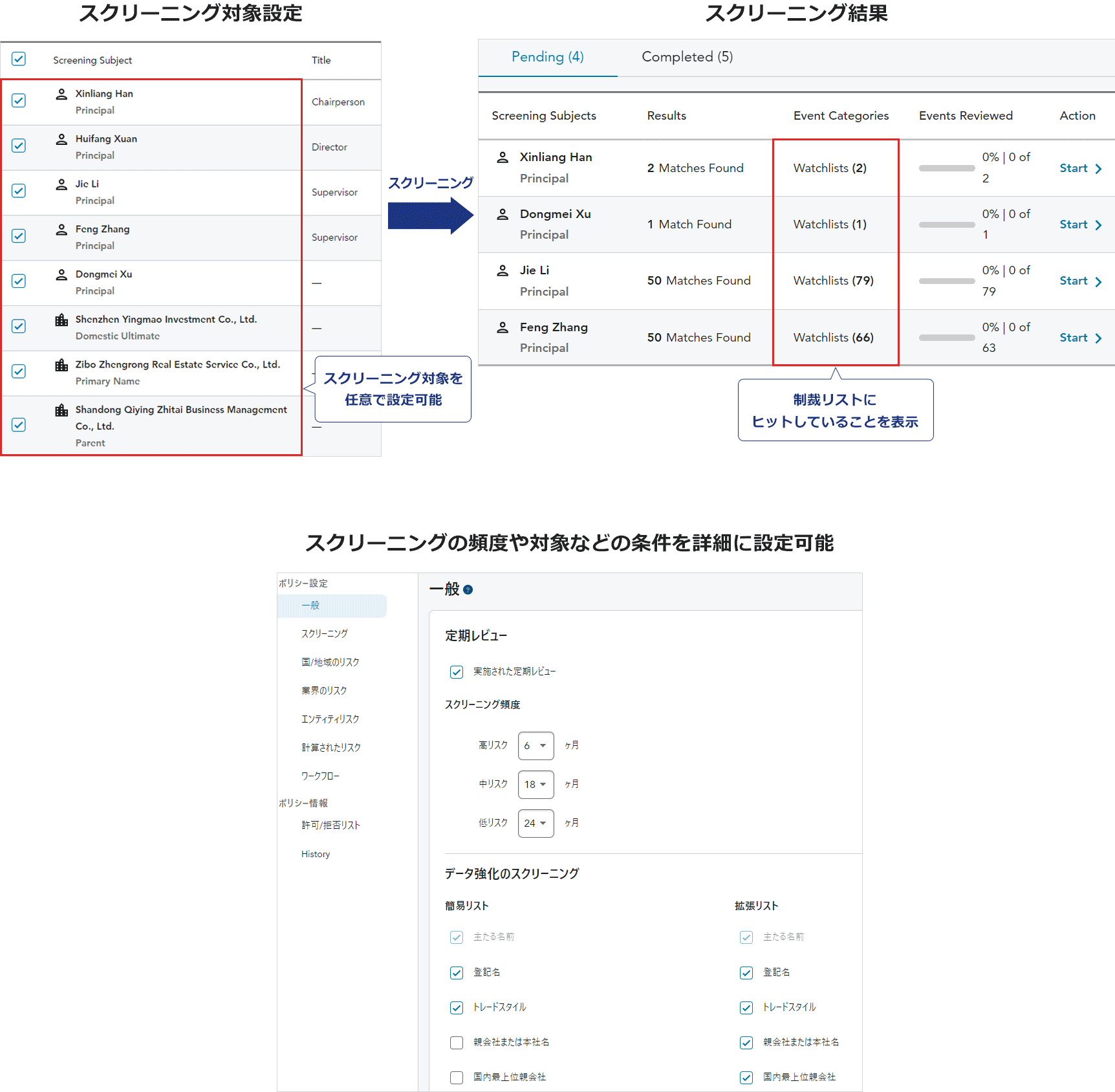The width and height of the screenshot is (1115, 1092).
Task: Open the 低リスク frequency dropdown showing 24
Action: tap(536, 824)
